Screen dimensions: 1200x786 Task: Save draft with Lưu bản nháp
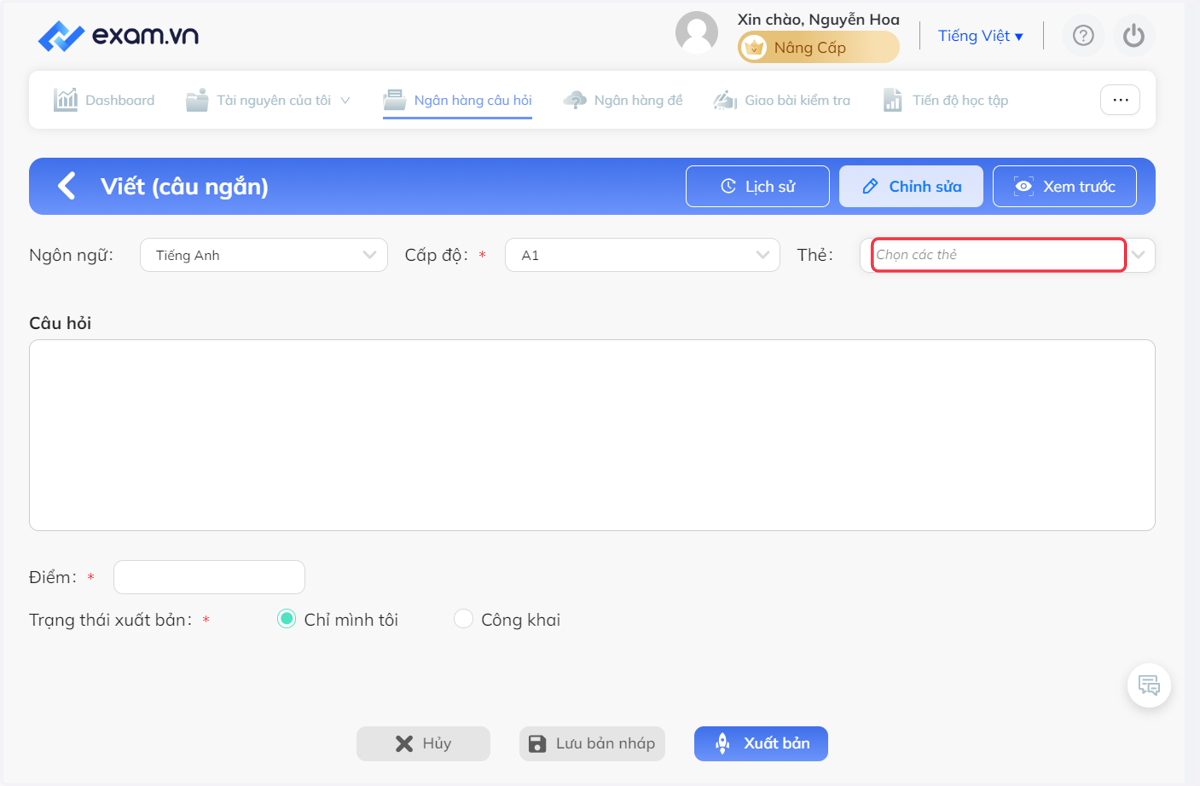point(592,744)
